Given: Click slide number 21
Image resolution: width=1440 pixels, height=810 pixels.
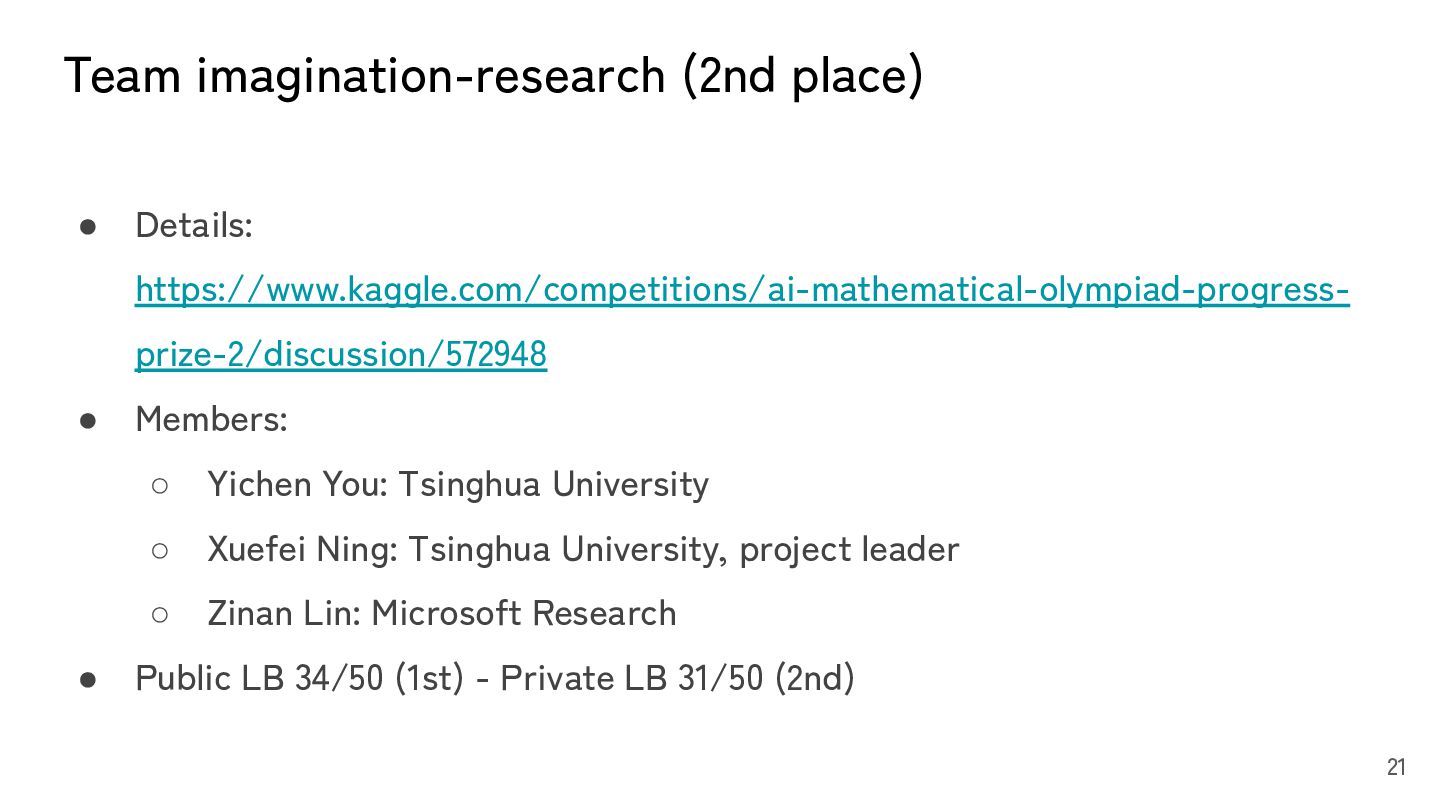Looking at the screenshot, I should pyautogui.click(x=1396, y=767).
